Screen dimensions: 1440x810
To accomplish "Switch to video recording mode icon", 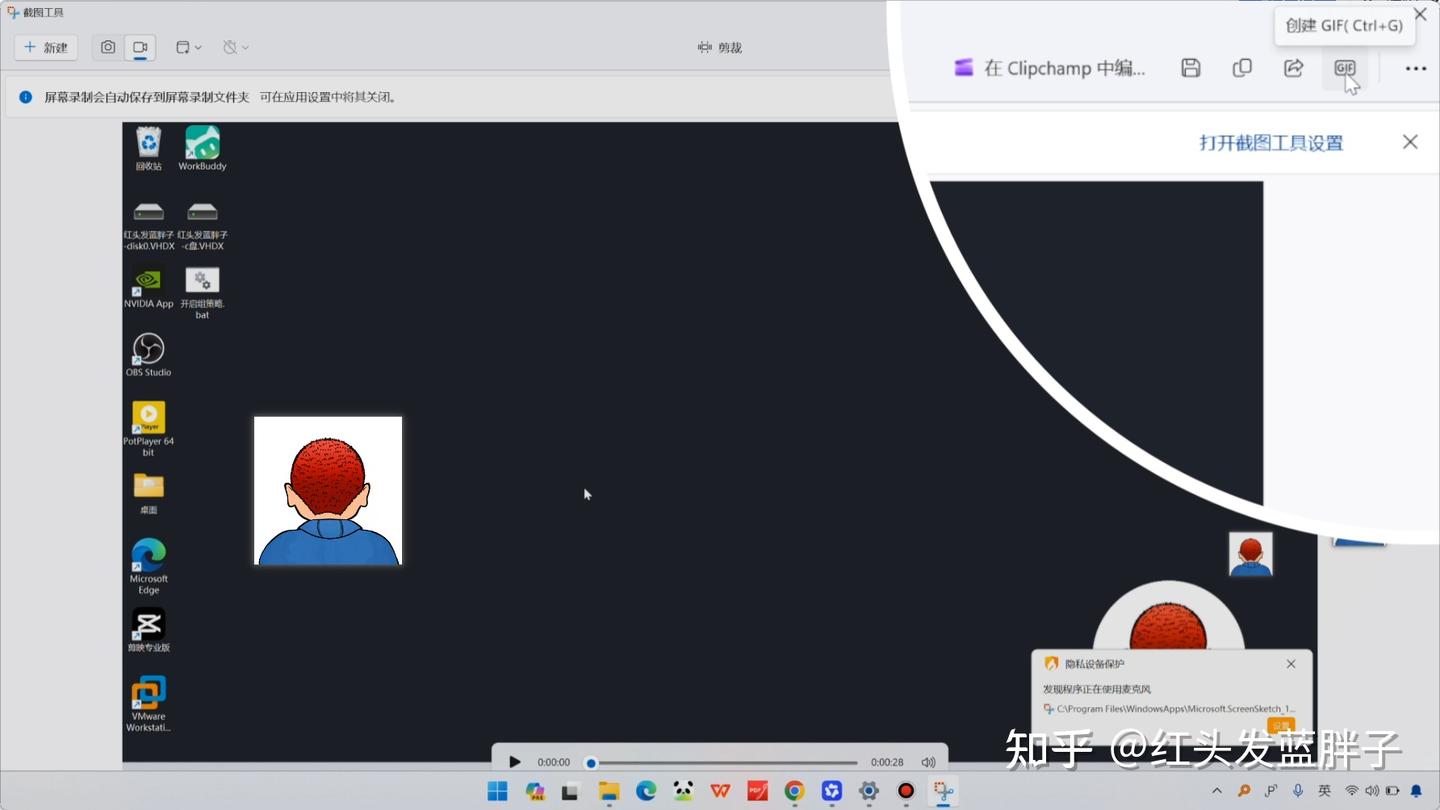I will click(140, 47).
